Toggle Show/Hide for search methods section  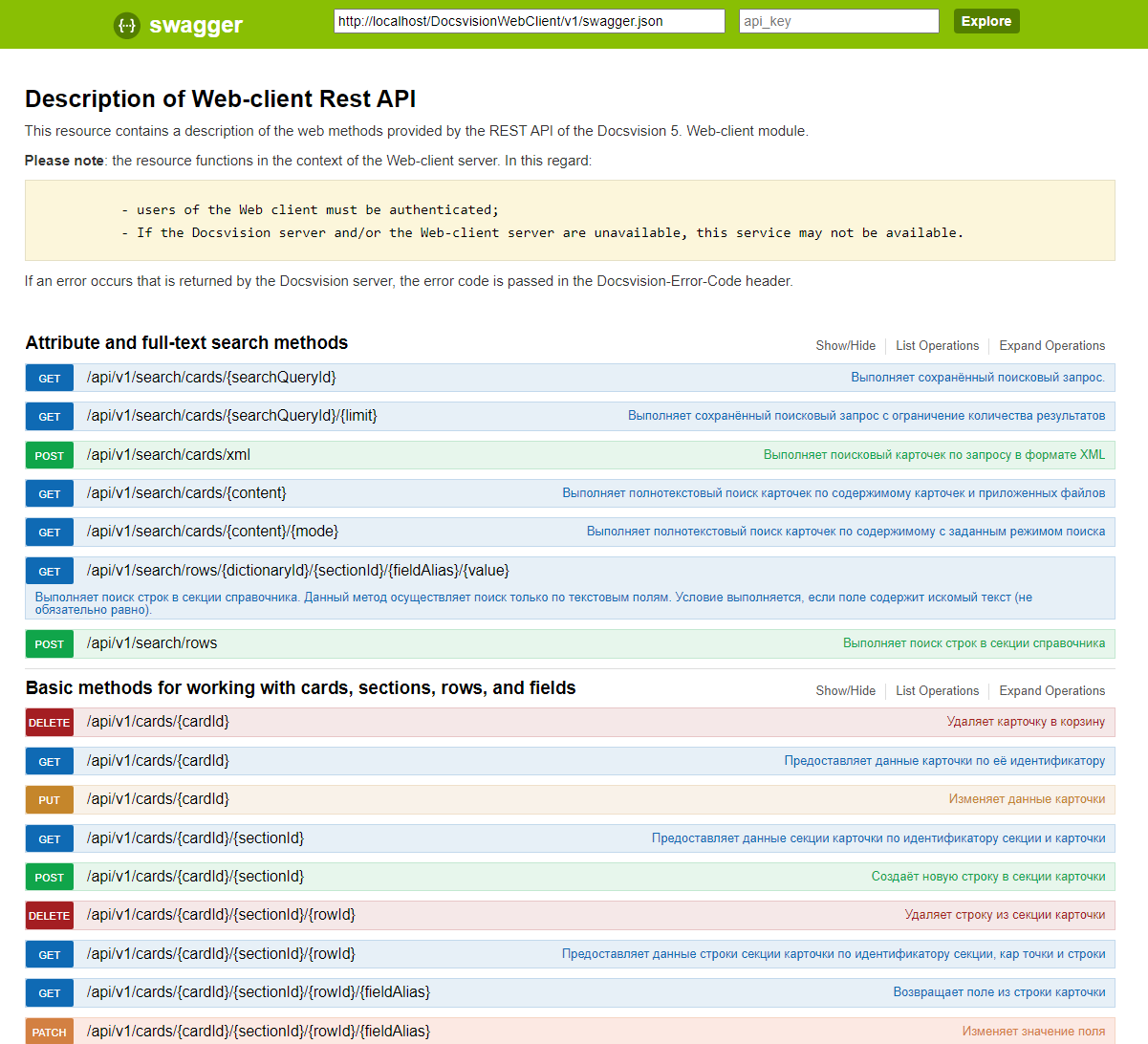[x=845, y=346]
